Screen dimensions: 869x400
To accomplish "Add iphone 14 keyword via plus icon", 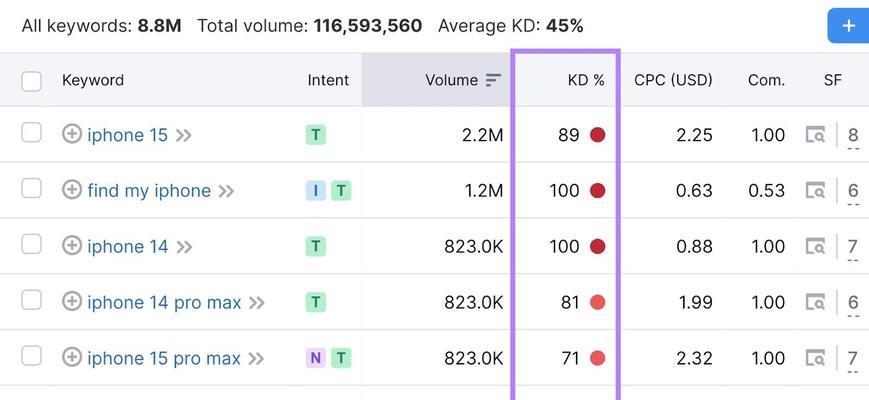I will [x=71, y=246].
